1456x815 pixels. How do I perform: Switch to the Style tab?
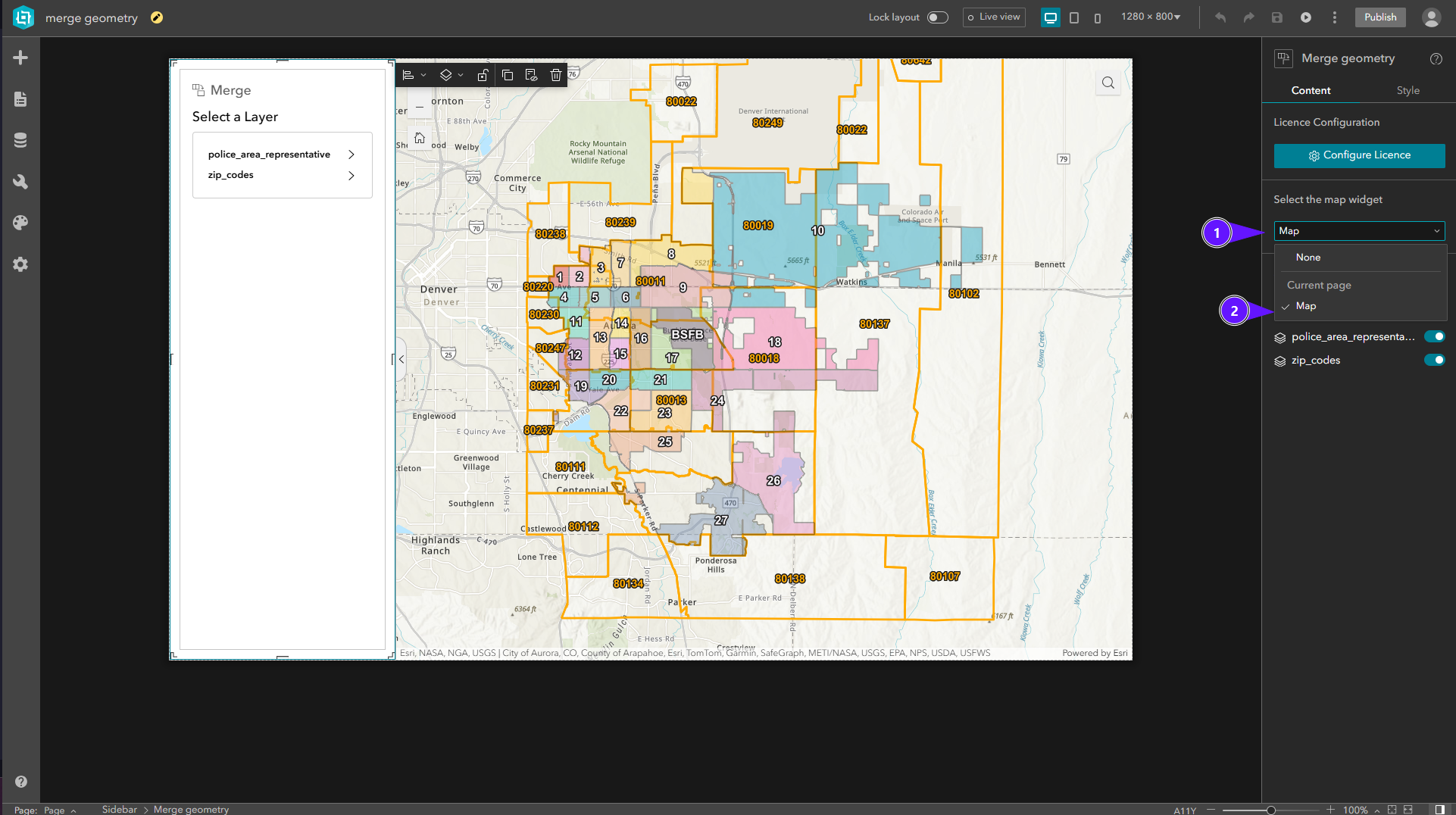point(1407,90)
